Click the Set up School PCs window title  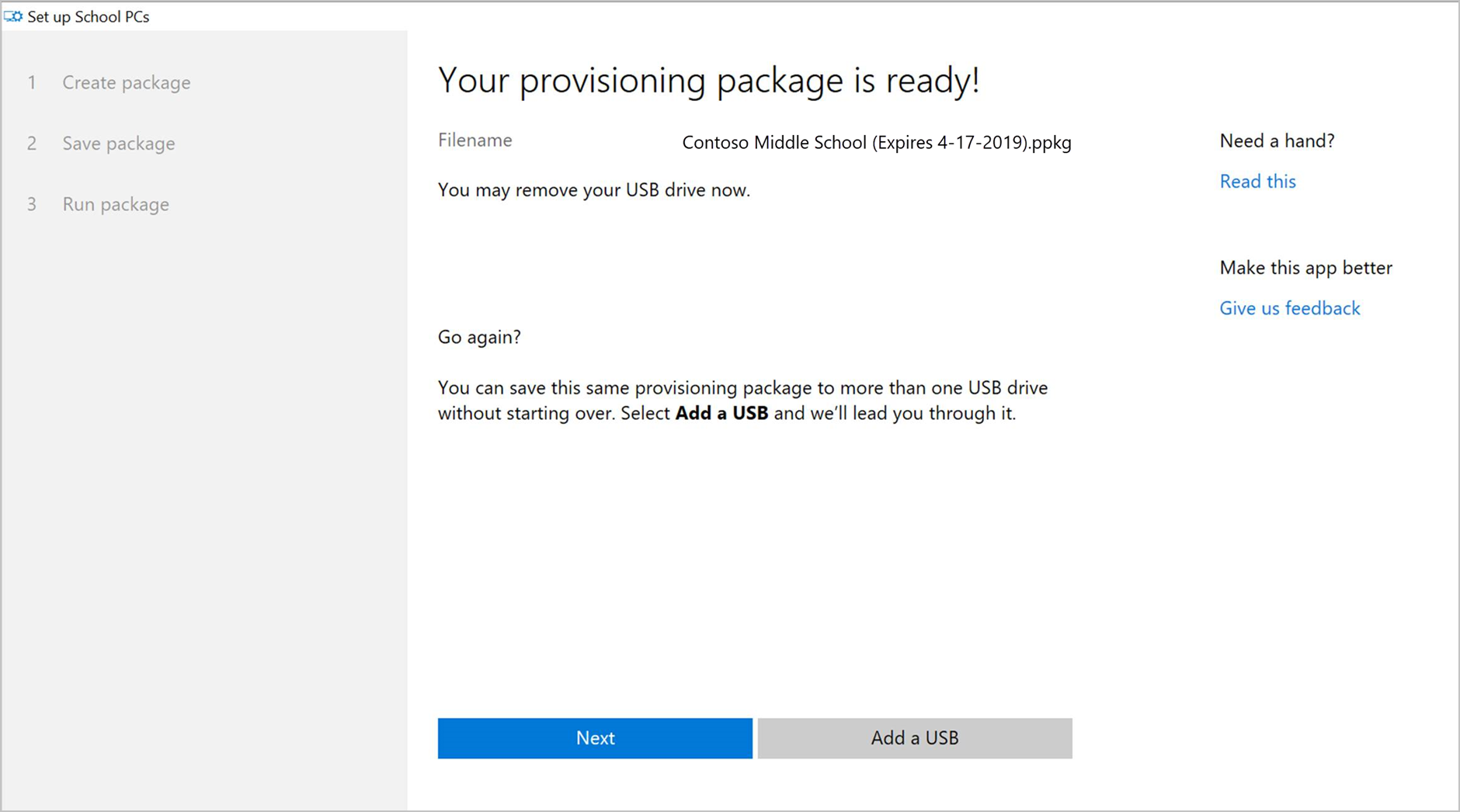(89, 16)
